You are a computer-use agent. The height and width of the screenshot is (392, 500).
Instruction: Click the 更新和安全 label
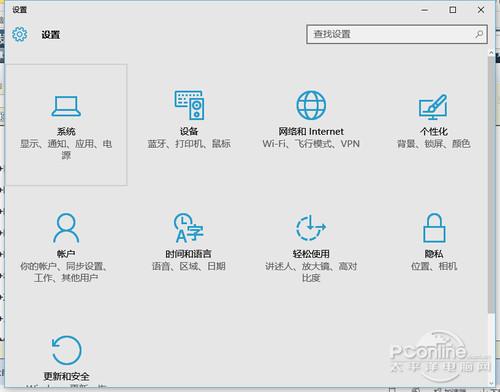[x=66, y=376]
